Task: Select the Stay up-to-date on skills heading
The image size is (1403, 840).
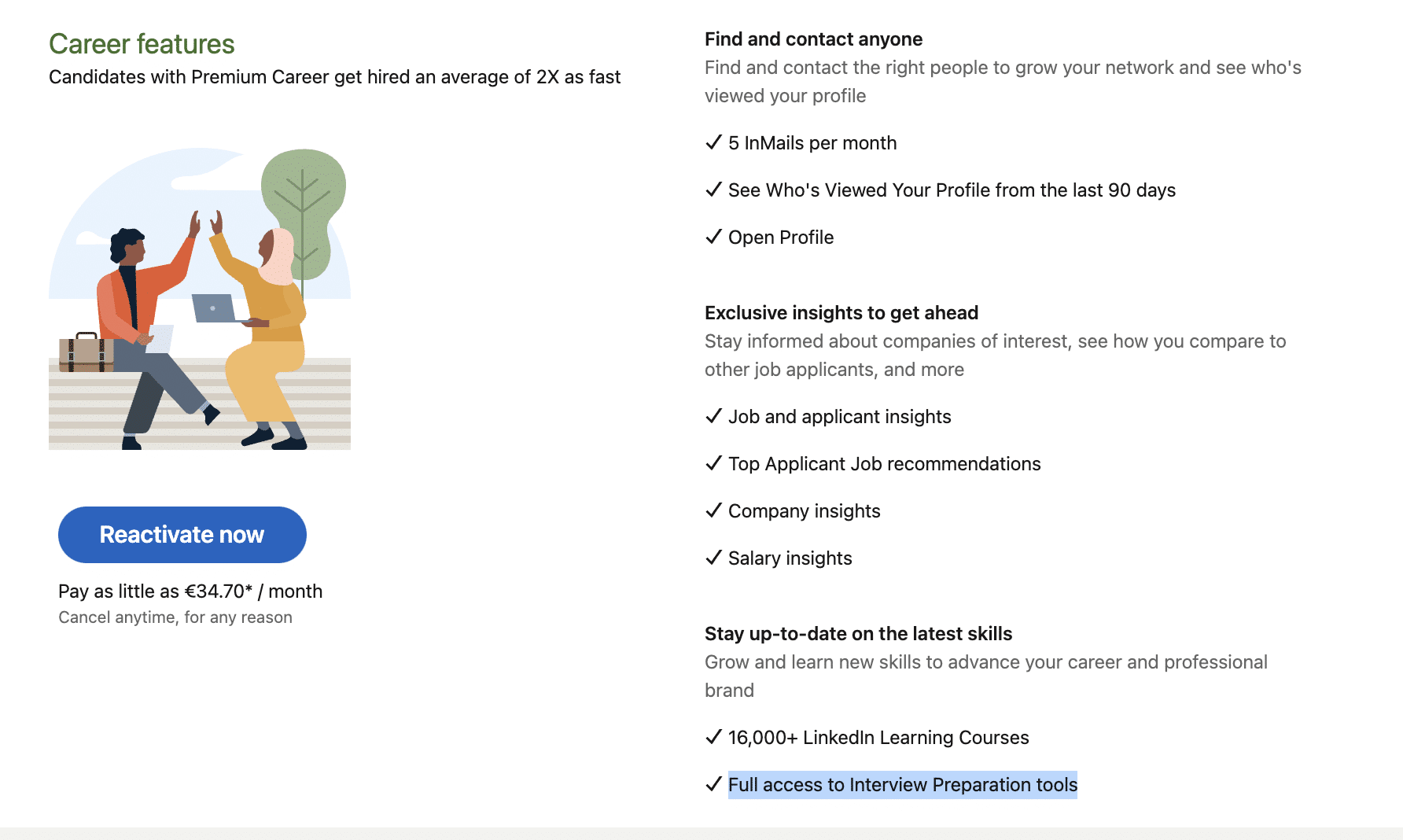Action: [858, 633]
